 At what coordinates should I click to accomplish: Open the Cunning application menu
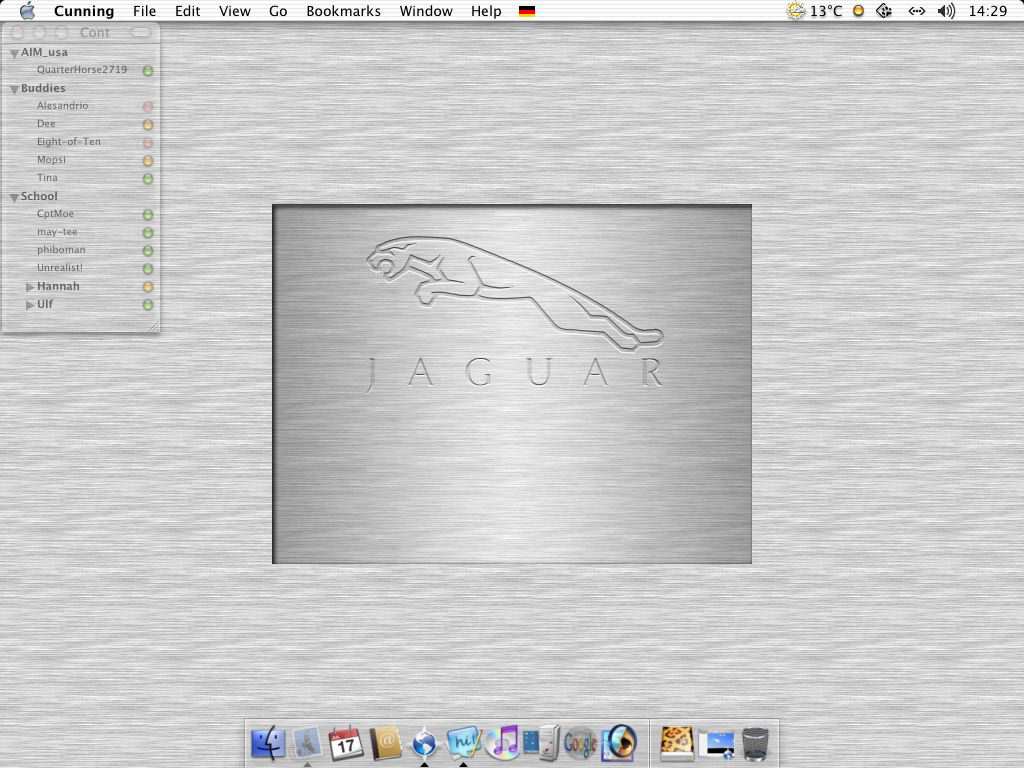pos(84,11)
